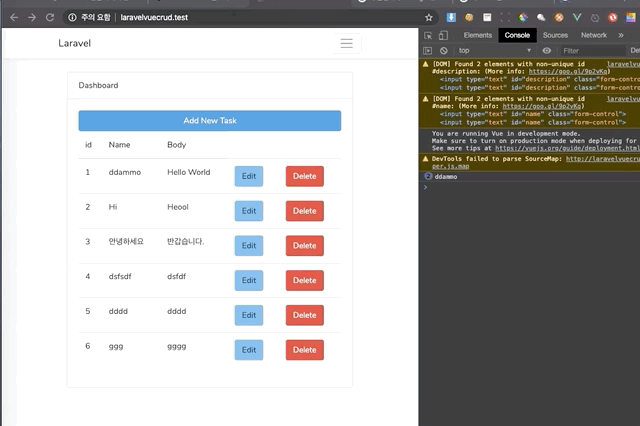Click the Heool body cell

click(x=178, y=207)
